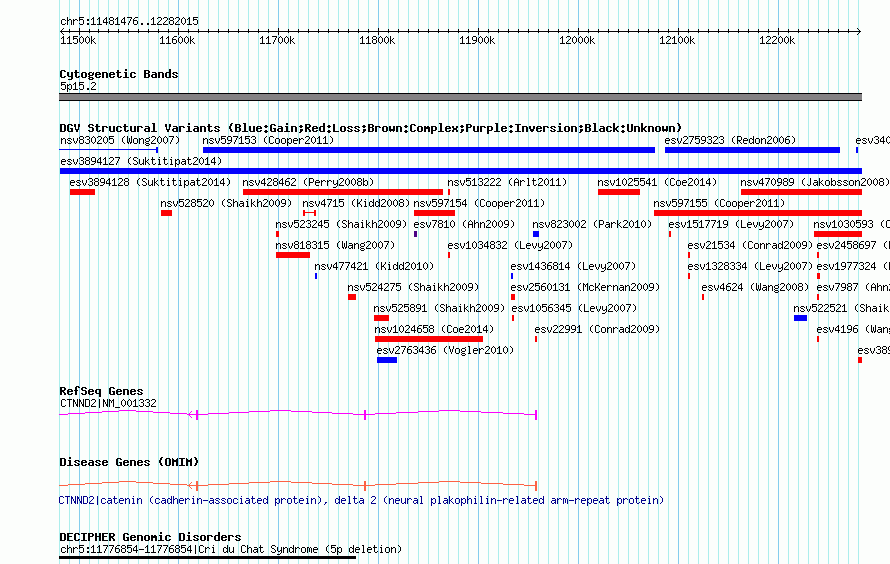Viewport: 890px width, 564px height.
Task: Select the esv1436814 (Levy2007) label
Action: click(573, 266)
